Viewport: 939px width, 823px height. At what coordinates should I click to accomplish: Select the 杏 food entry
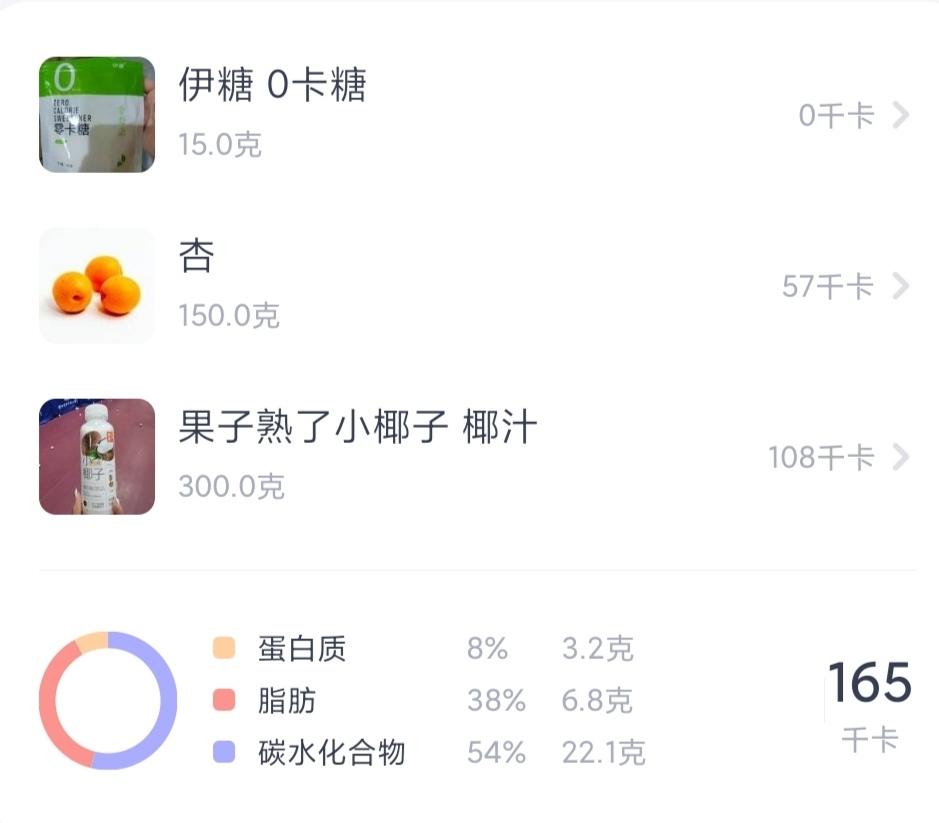[196, 258]
